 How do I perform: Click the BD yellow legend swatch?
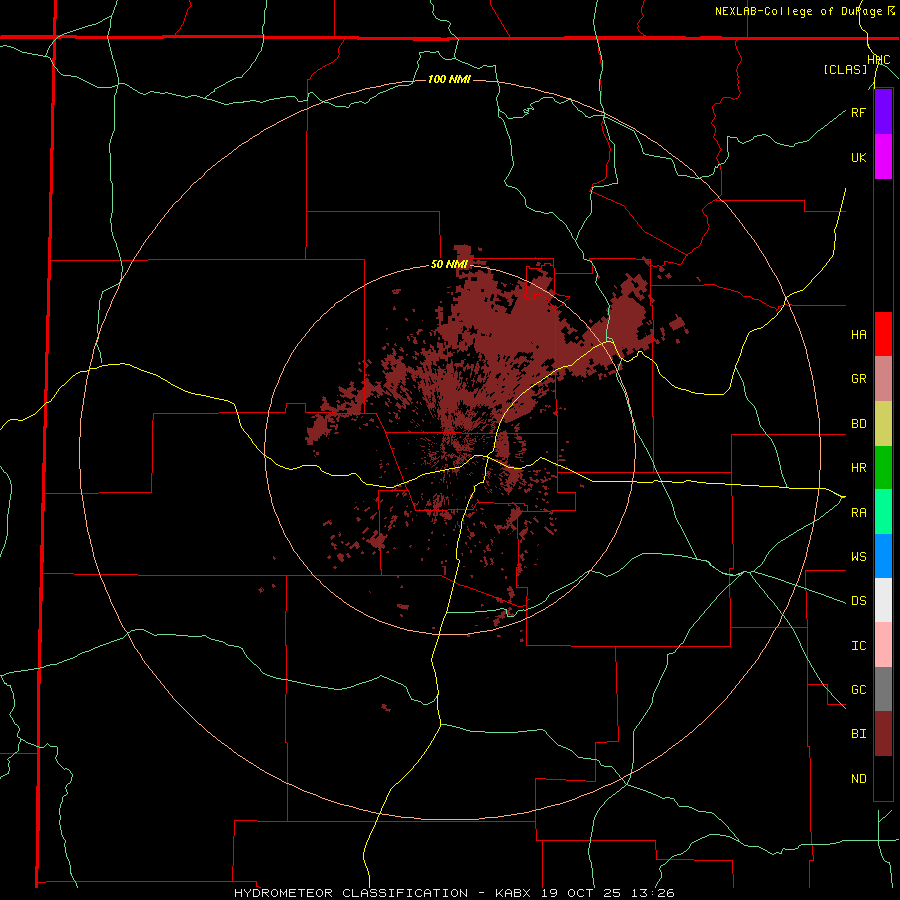pyautogui.click(x=883, y=423)
